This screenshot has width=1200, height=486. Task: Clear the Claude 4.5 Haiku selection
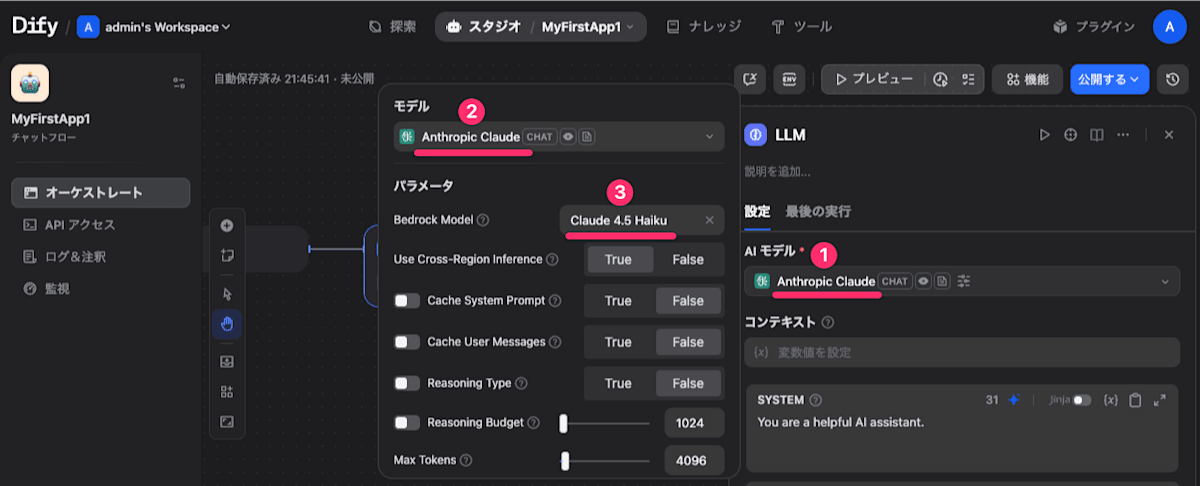709,220
